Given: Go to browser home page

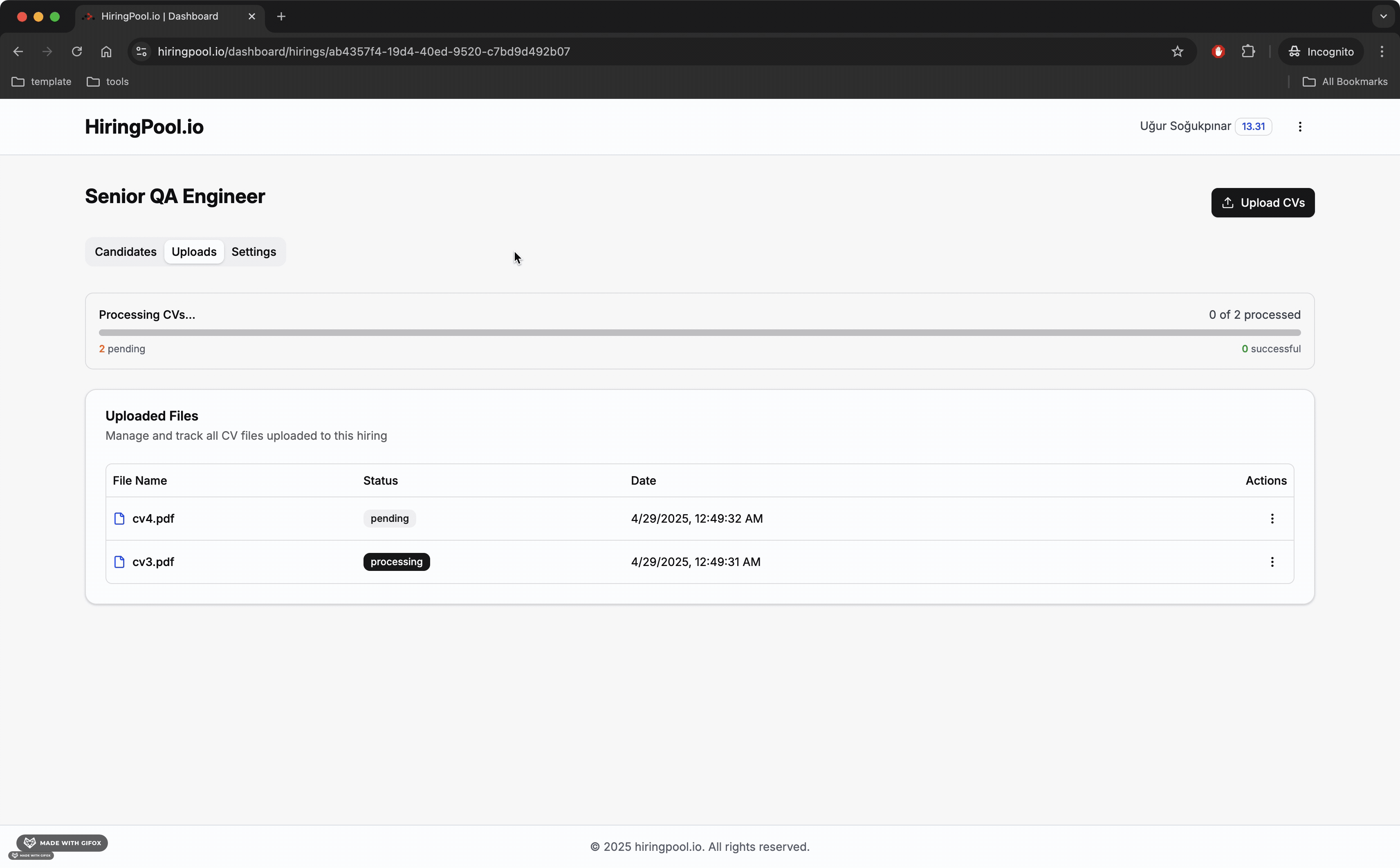Looking at the screenshot, I should [106, 51].
